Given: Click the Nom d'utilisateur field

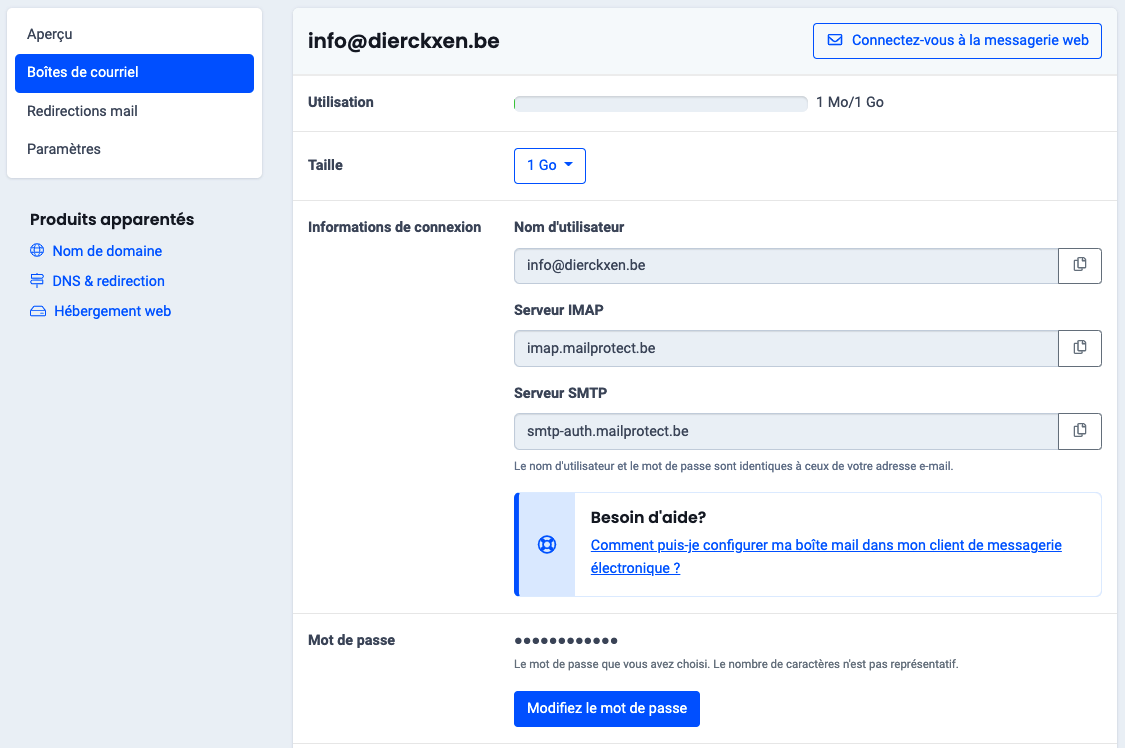Looking at the screenshot, I should (785, 266).
